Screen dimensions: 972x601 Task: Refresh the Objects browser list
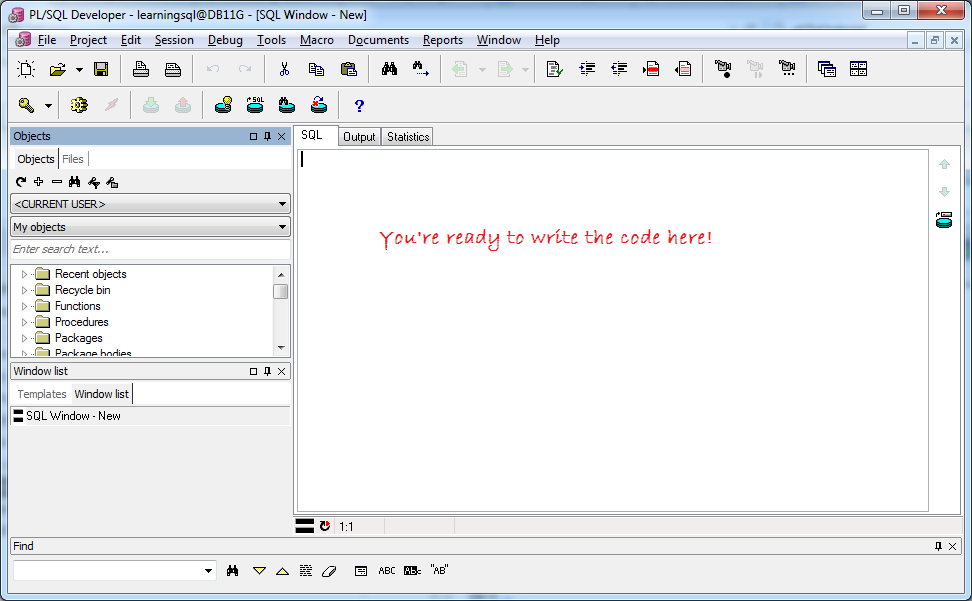coord(20,182)
